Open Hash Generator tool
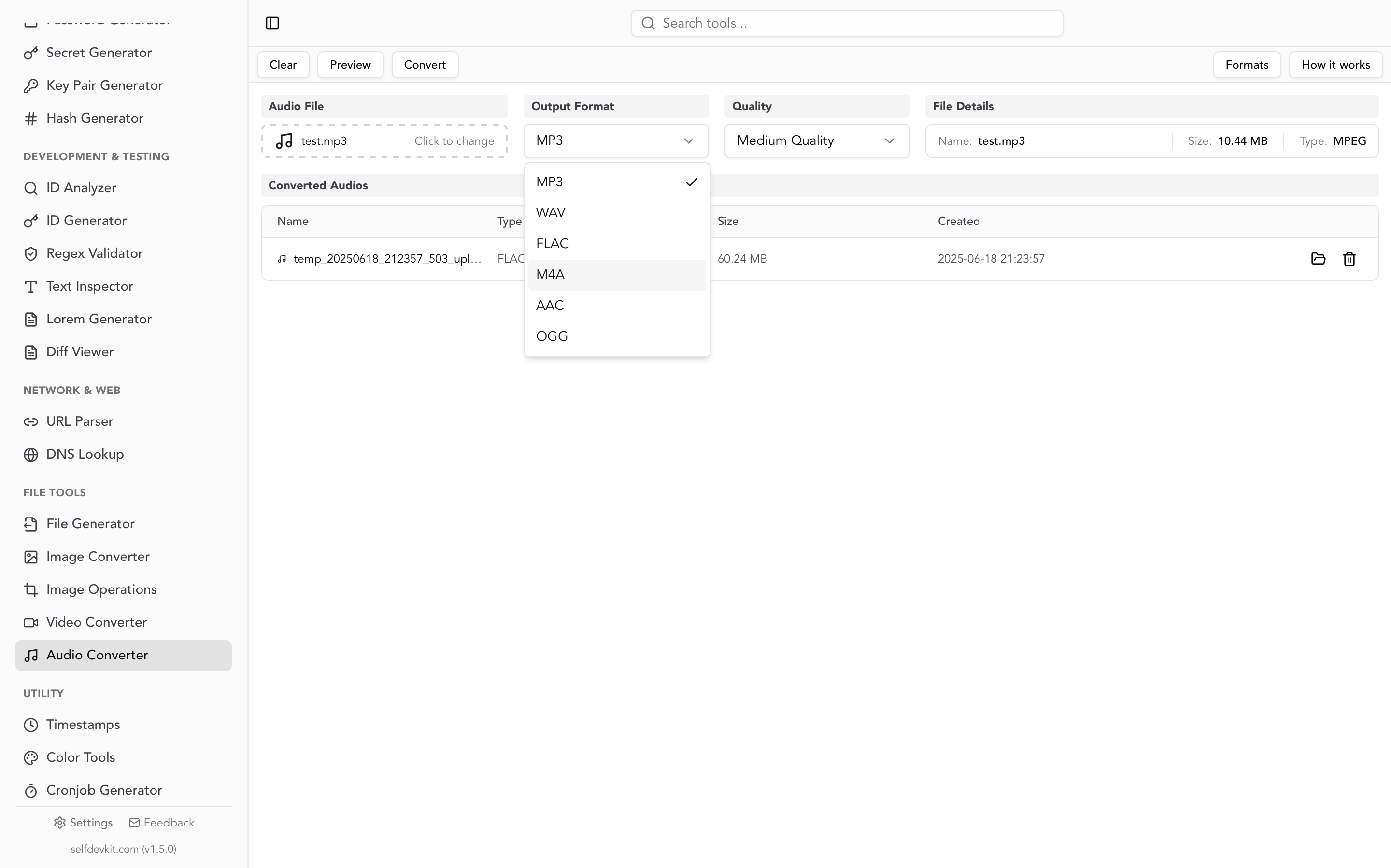 pos(124,118)
